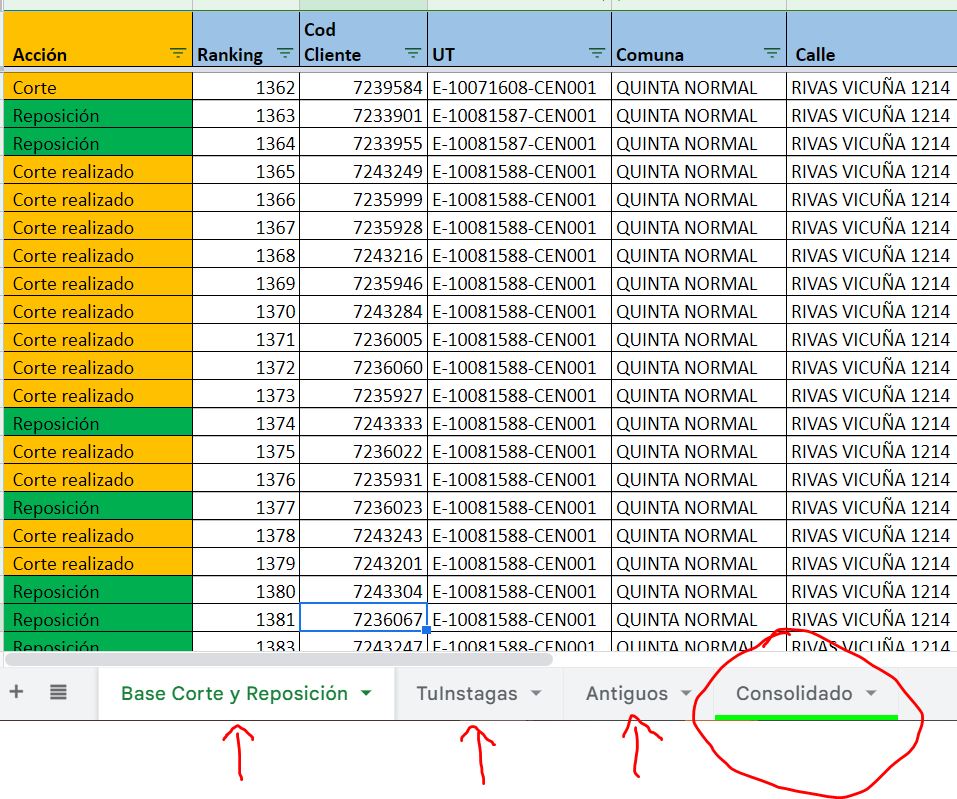Select the Acción header cell
The width and height of the screenshot is (957, 799).
[x=98, y=39]
